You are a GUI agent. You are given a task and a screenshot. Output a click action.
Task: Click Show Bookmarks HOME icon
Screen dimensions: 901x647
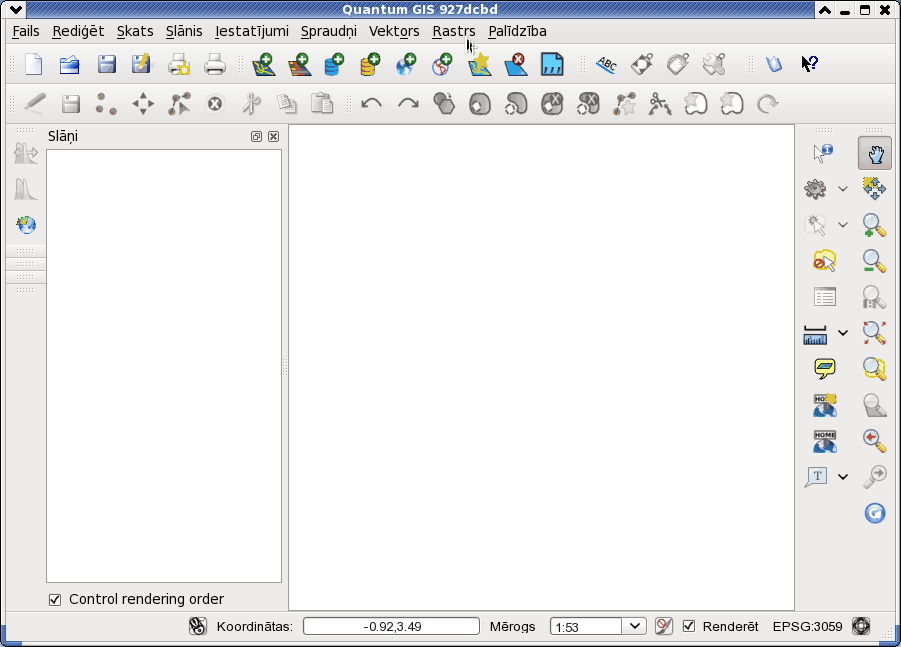(x=825, y=441)
